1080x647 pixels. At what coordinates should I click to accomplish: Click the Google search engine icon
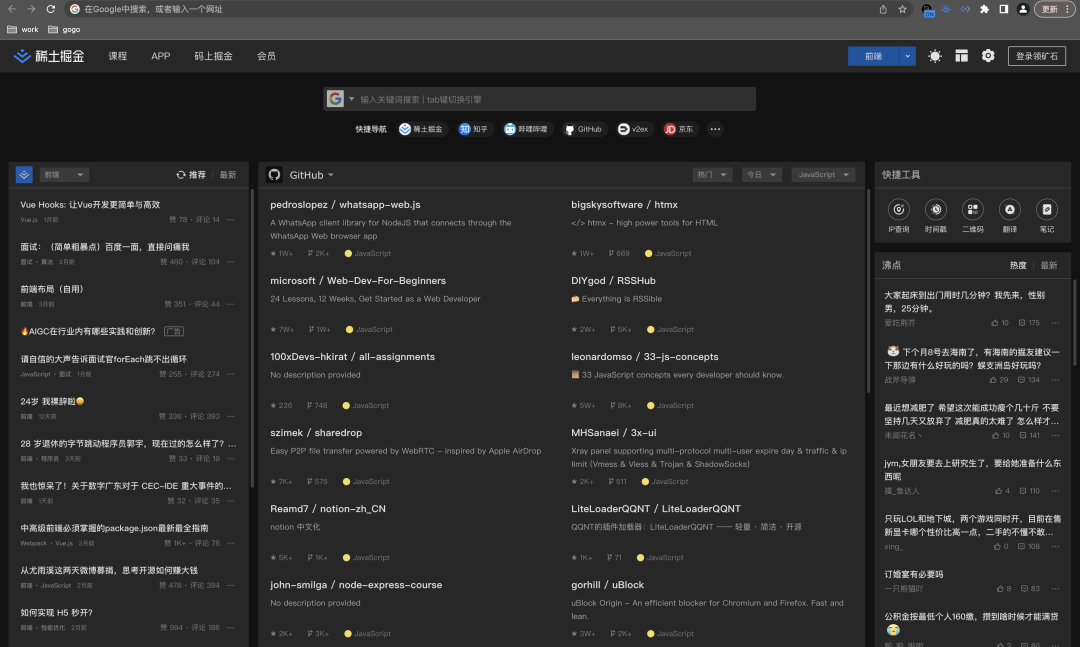(x=335, y=99)
